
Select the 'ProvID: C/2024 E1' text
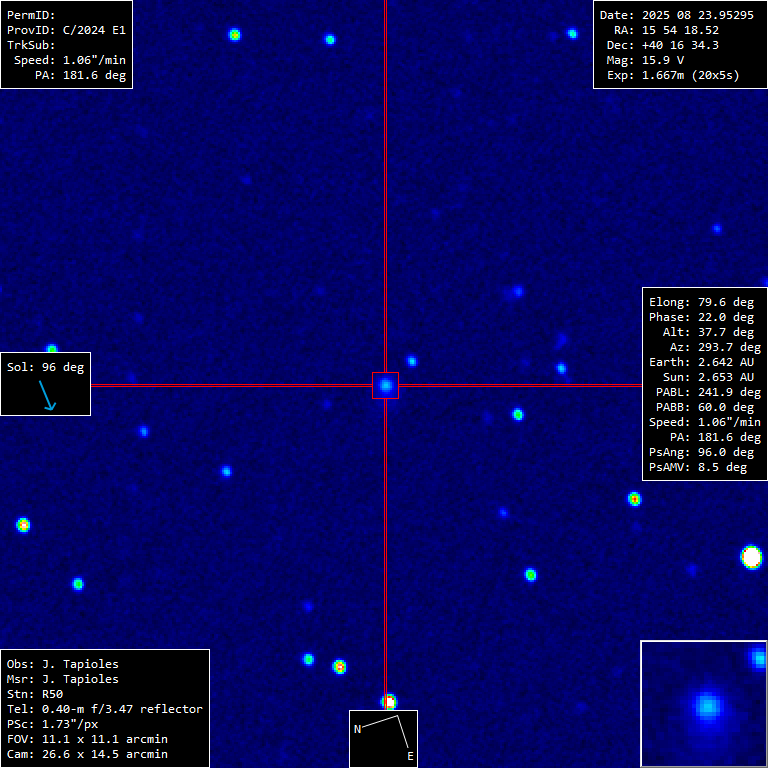[66, 30]
